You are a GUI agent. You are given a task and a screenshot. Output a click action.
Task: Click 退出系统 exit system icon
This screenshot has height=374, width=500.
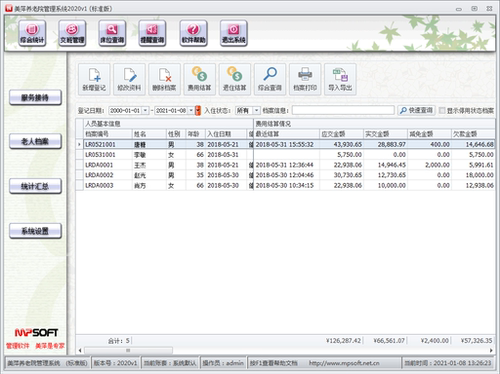point(233,33)
